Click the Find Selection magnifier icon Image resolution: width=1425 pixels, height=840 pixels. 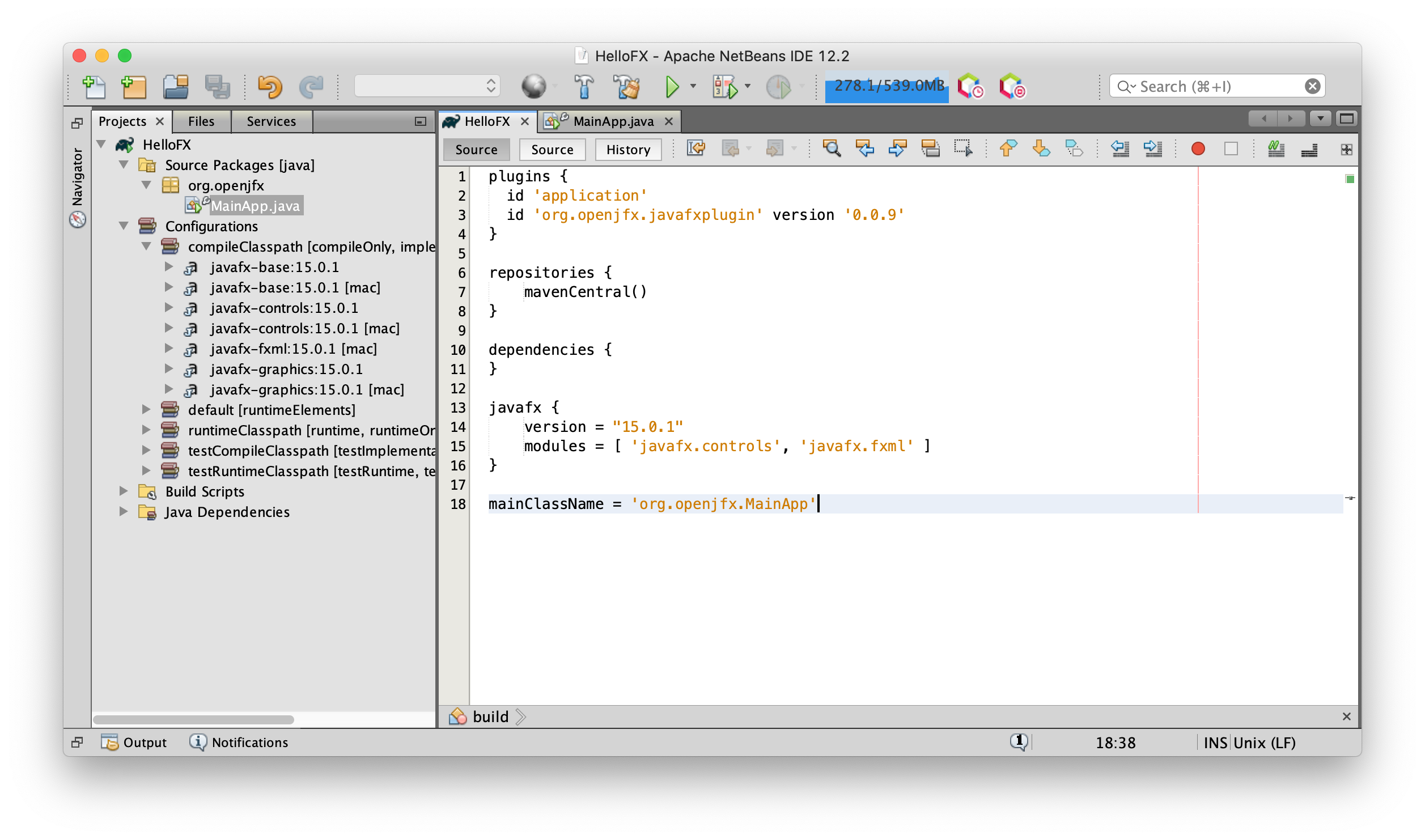tap(832, 149)
